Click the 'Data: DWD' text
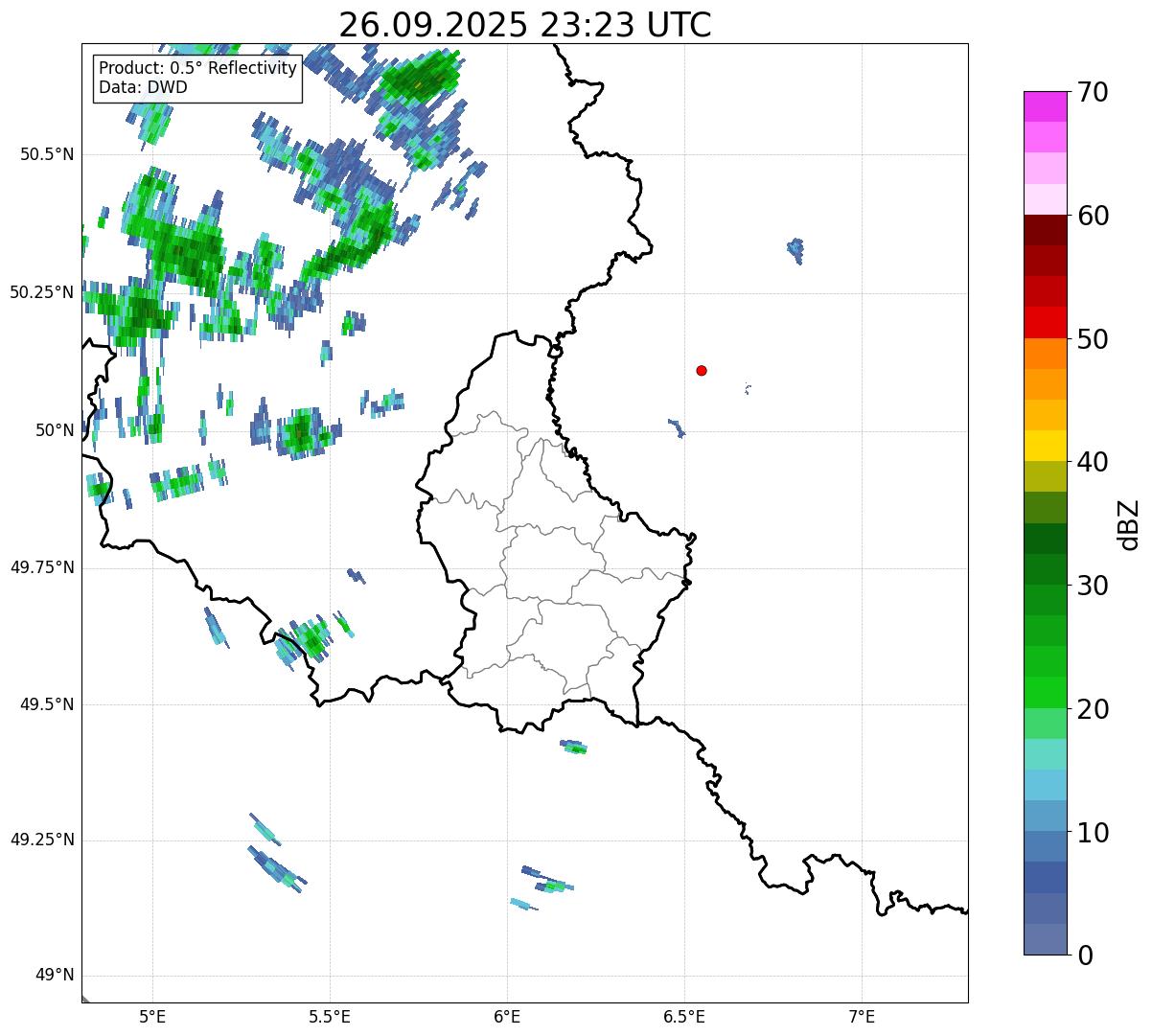The image size is (1152, 1036). point(143,87)
